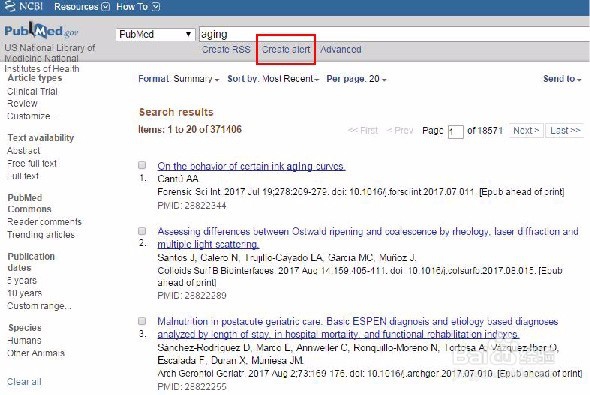Open the PubMed database dropdown
Image resolution: width=590 pixels, height=395 pixels.
[x=155, y=35]
